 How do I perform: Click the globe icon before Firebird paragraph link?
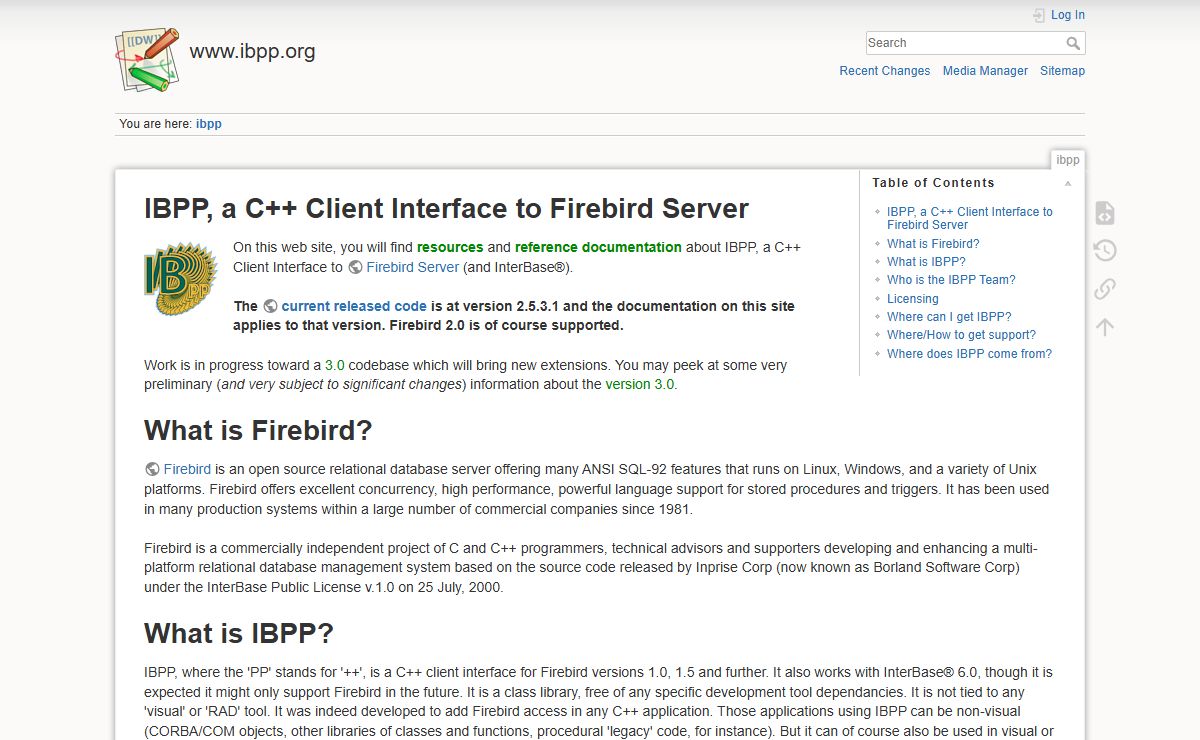152,469
